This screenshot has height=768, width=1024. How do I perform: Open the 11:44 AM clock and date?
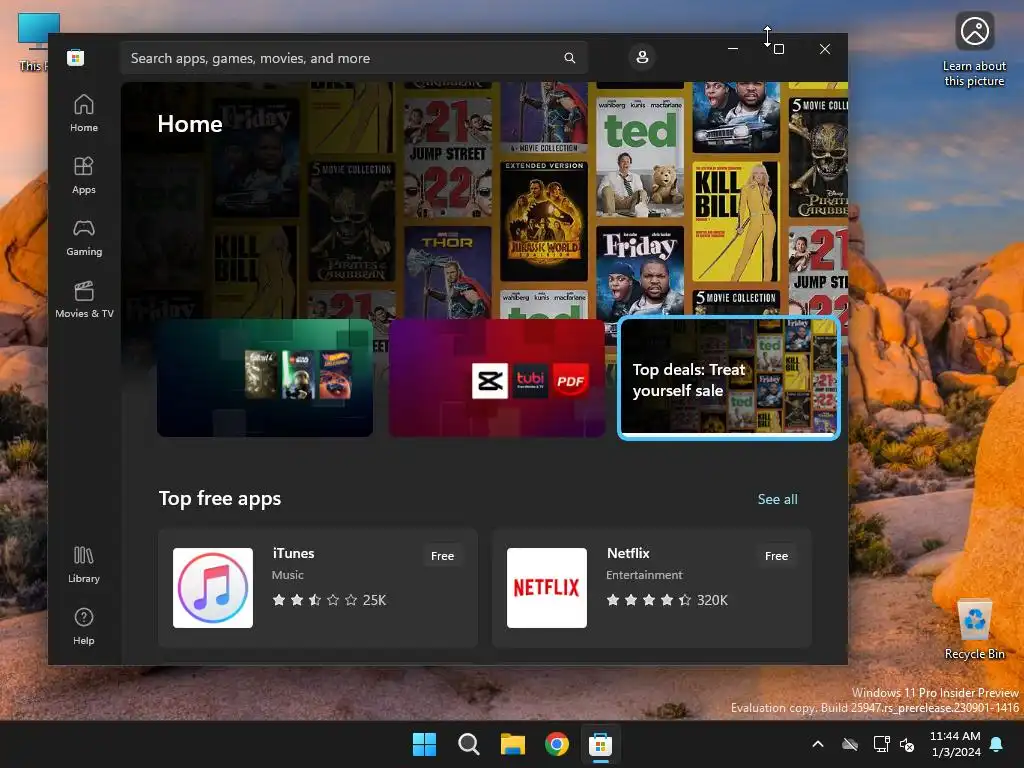click(955, 744)
